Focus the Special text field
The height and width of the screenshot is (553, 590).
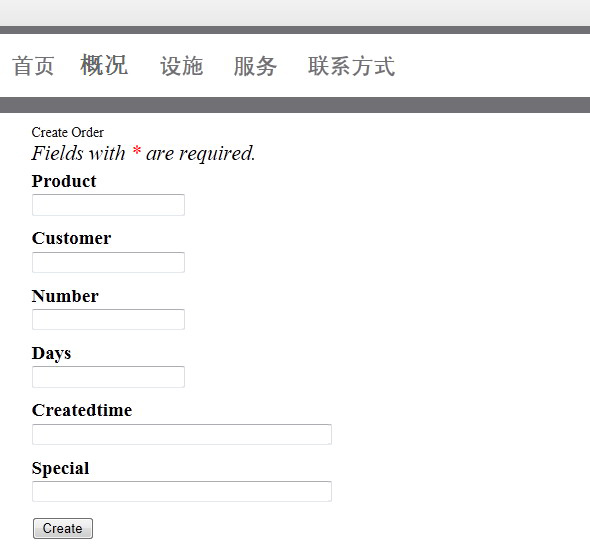[182, 492]
